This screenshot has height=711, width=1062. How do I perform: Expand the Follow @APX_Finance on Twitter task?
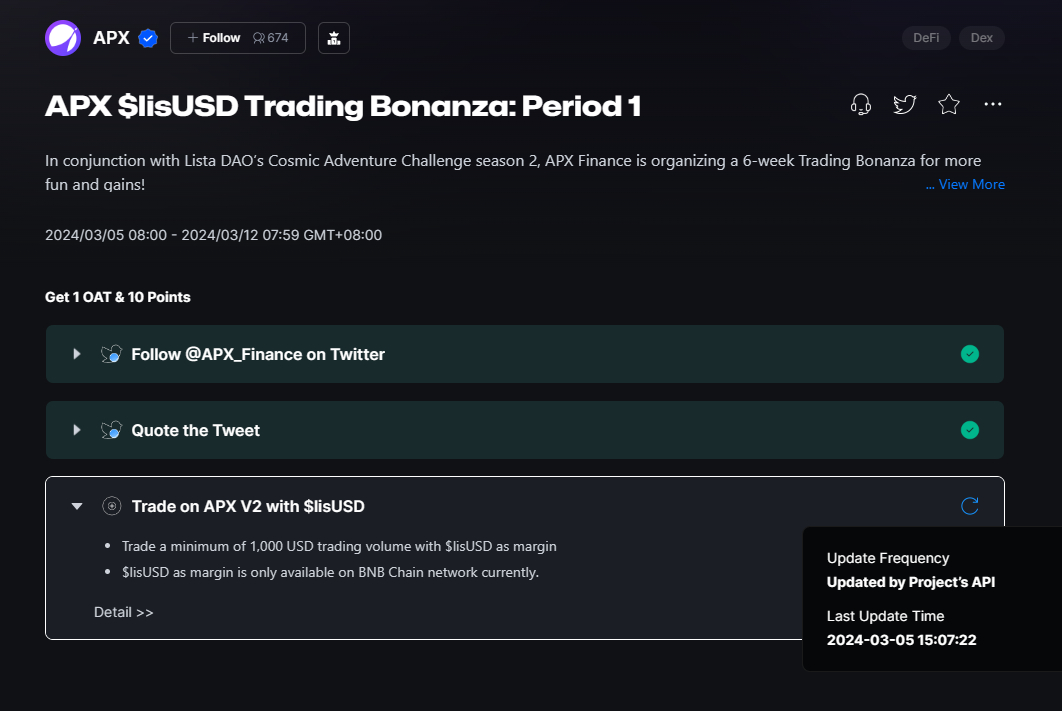pyautogui.click(x=77, y=354)
